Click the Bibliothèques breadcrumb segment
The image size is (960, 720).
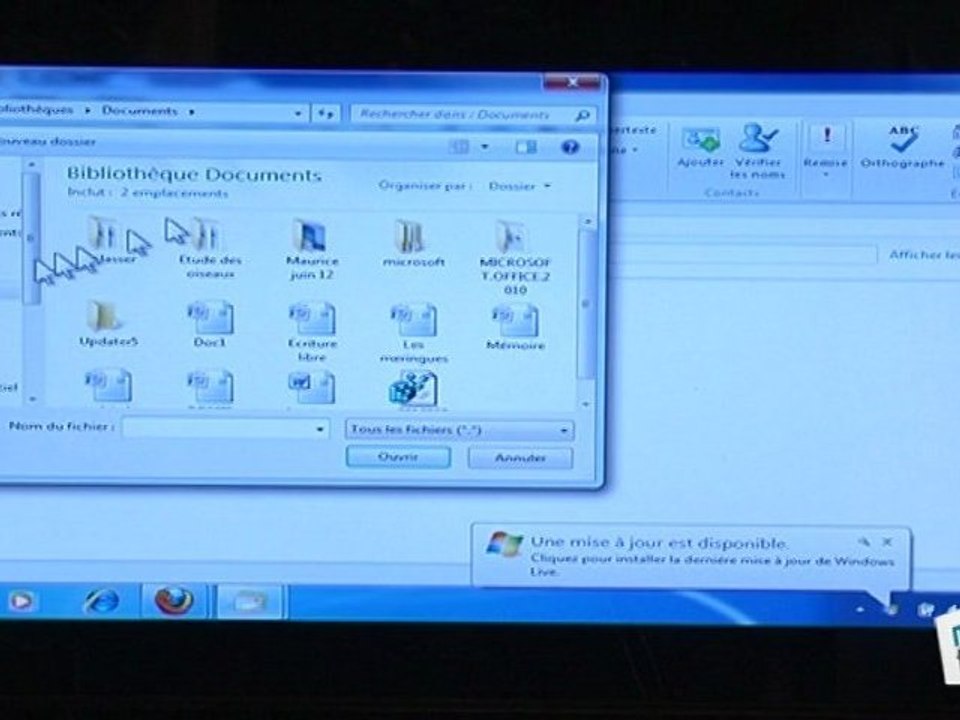point(37,110)
